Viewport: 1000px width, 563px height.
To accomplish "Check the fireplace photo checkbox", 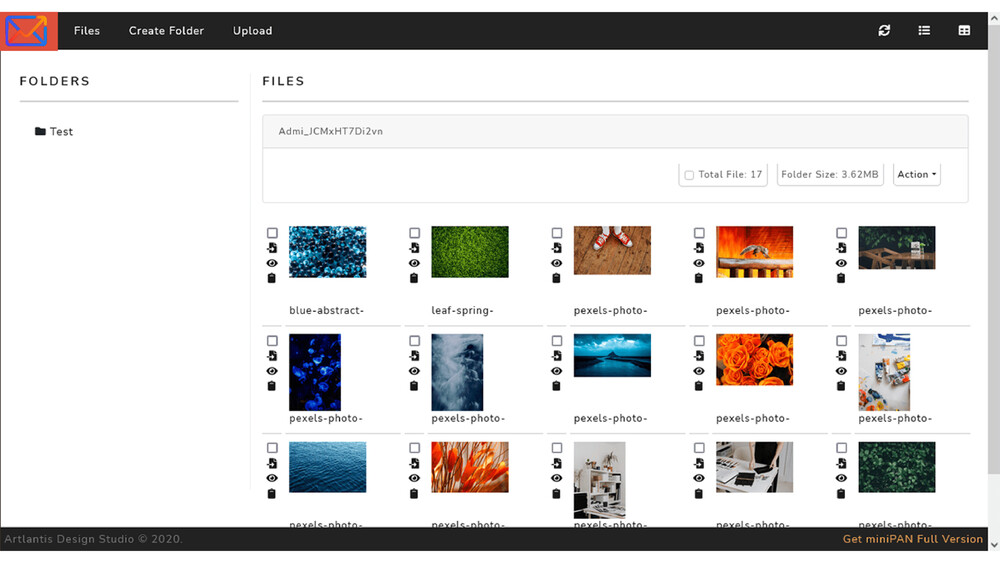I will click(x=699, y=233).
